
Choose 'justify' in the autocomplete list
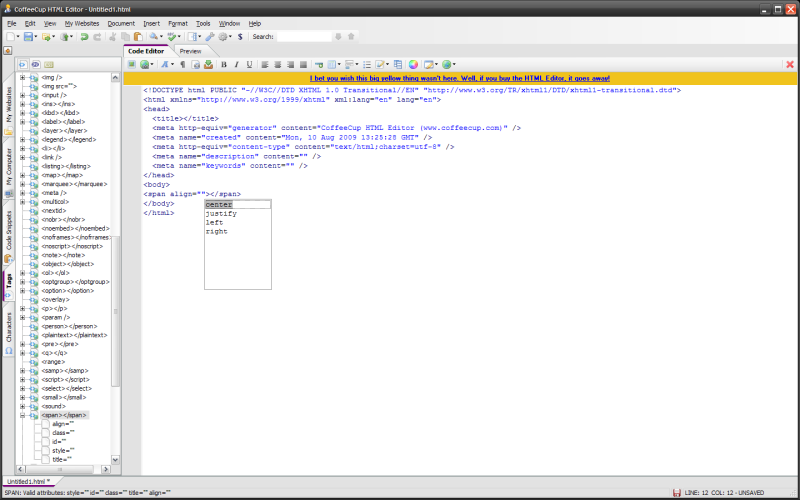click(x=238, y=213)
